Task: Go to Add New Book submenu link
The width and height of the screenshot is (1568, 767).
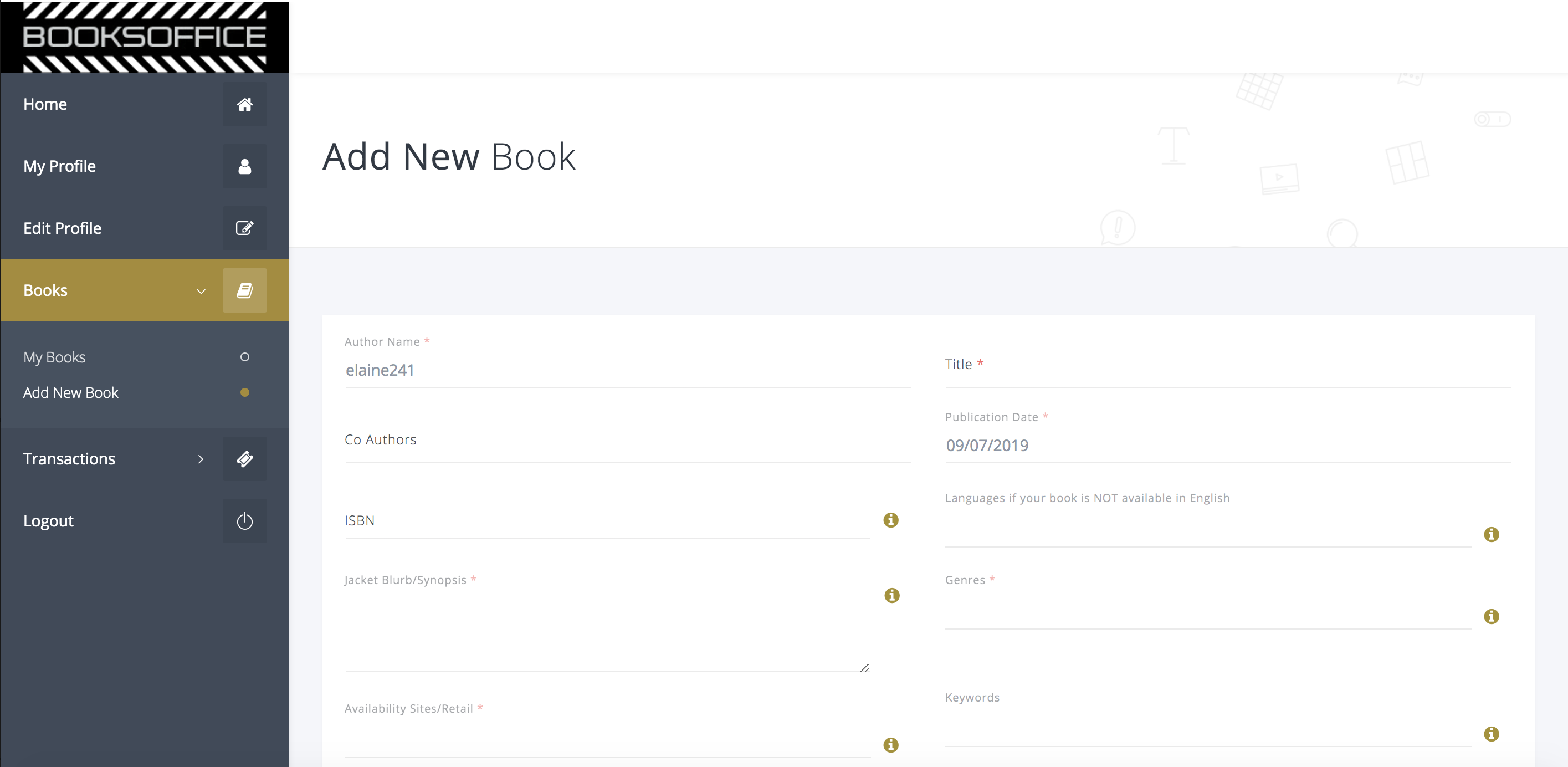Action: tap(70, 392)
